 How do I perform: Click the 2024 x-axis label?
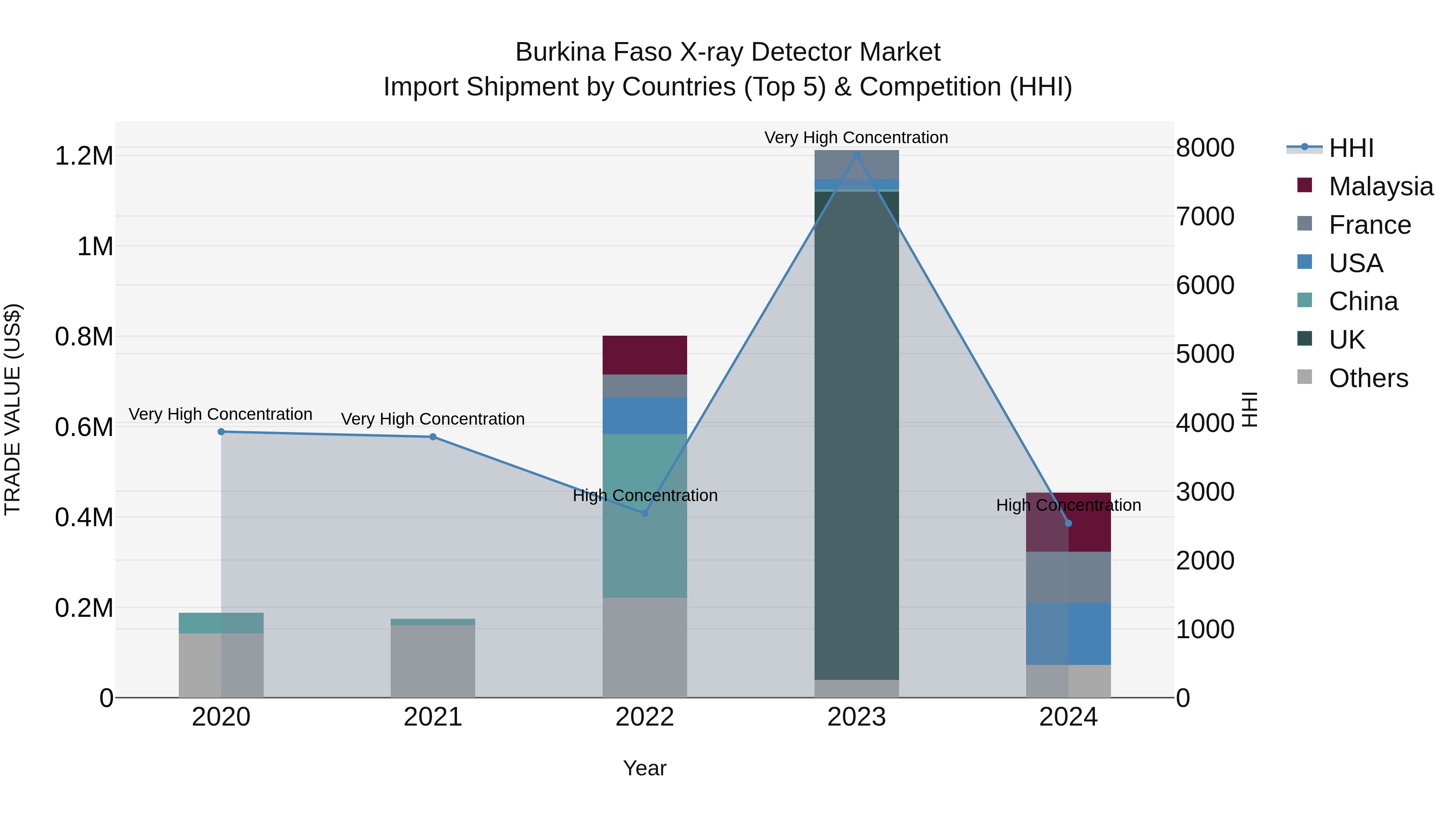(x=1068, y=717)
